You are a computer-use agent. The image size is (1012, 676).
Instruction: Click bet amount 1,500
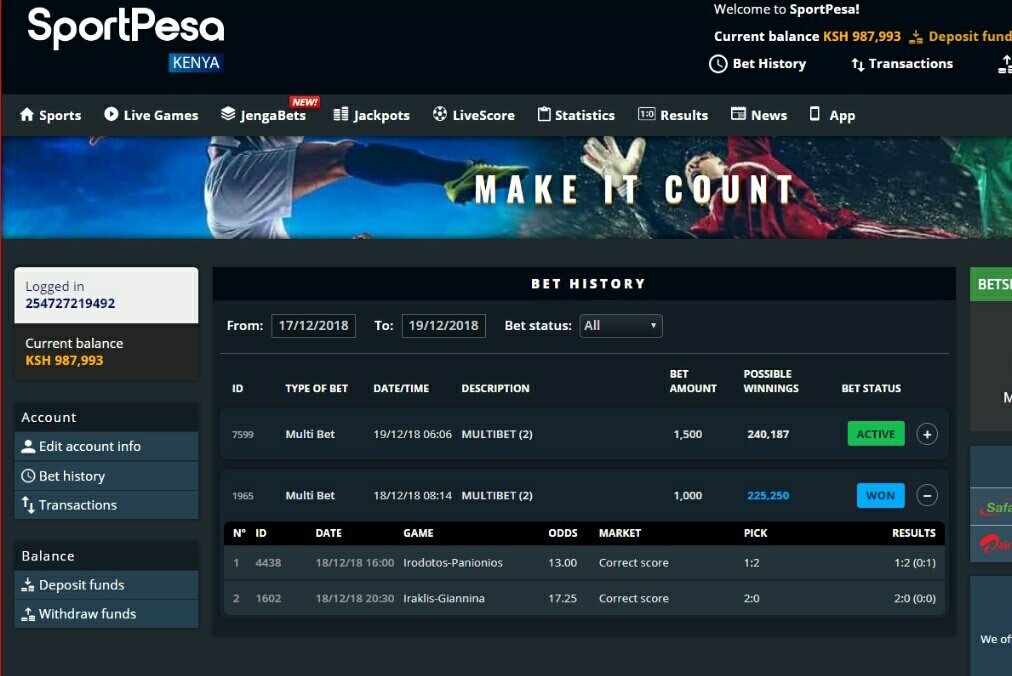click(687, 435)
